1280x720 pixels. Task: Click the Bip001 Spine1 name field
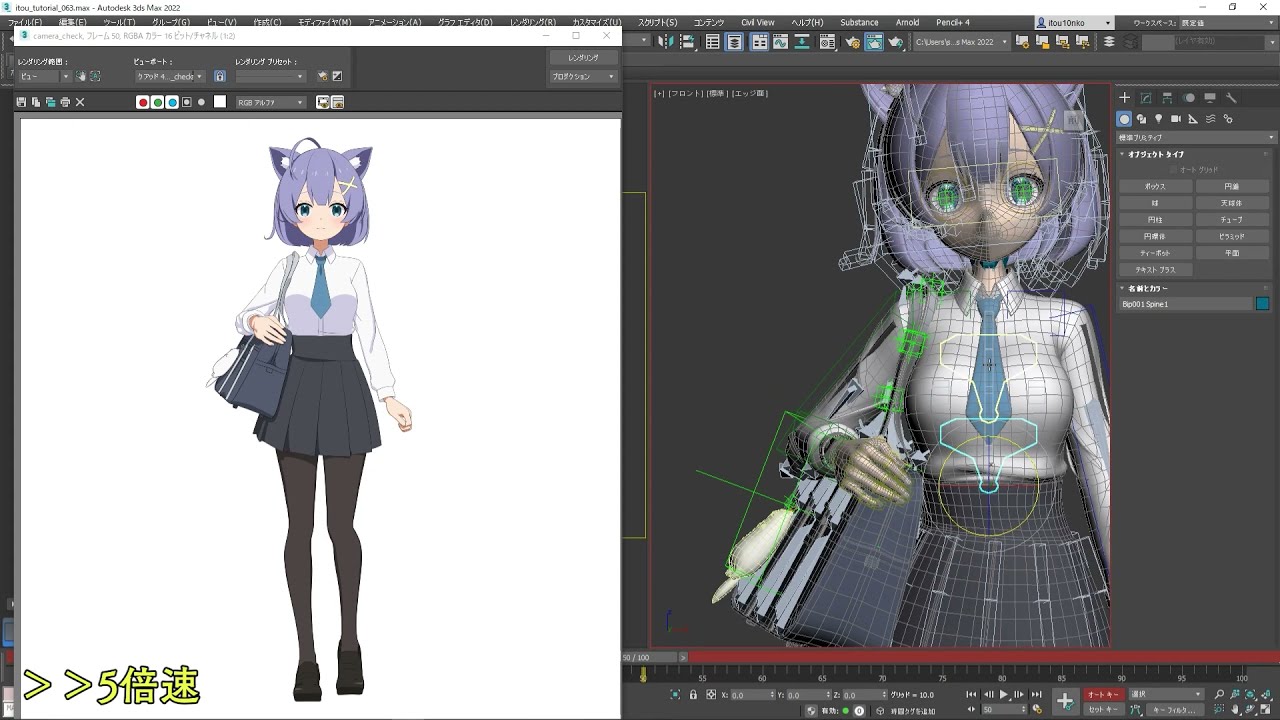click(x=1185, y=304)
